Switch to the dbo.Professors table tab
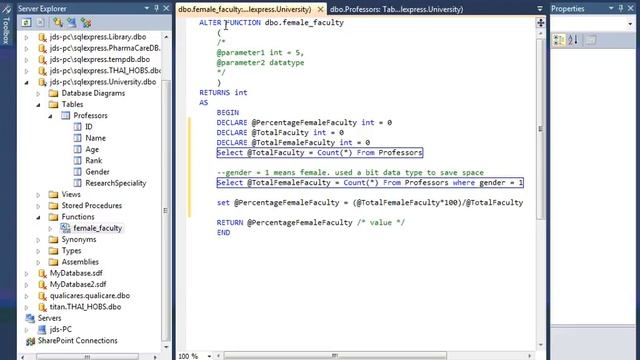640x360 pixels. tap(396, 9)
